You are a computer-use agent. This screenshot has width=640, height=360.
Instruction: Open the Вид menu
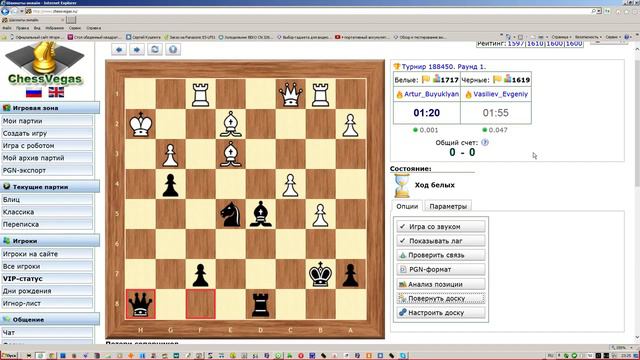click(x=37, y=28)
